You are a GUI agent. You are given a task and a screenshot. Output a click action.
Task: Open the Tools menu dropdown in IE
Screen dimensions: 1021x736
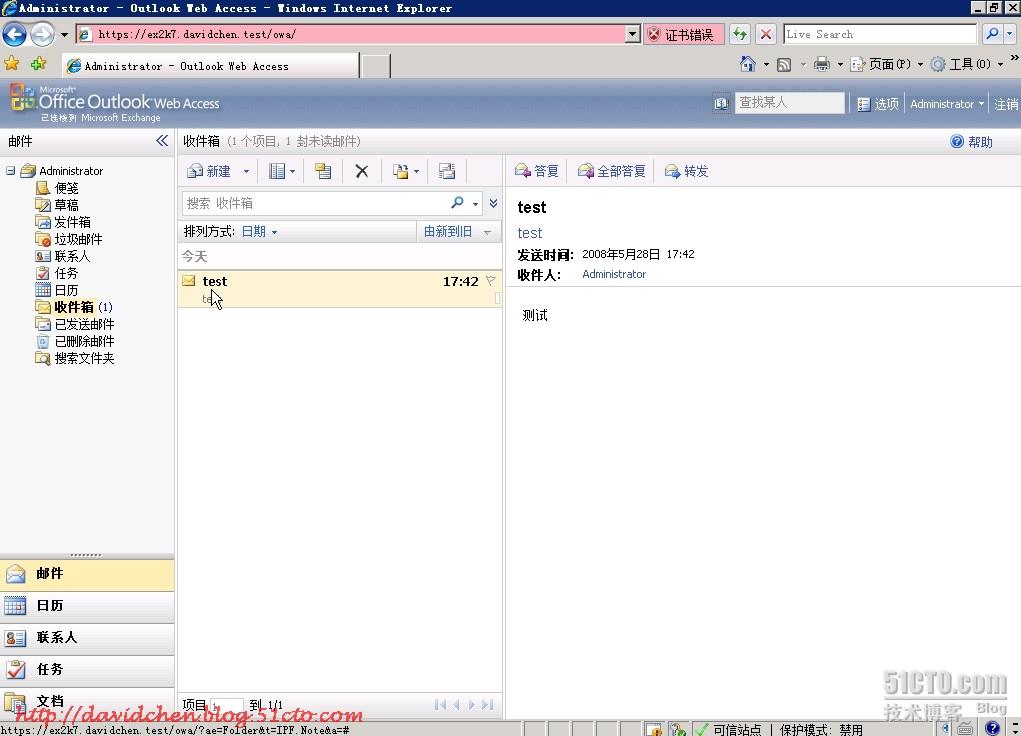point(1001,64)
